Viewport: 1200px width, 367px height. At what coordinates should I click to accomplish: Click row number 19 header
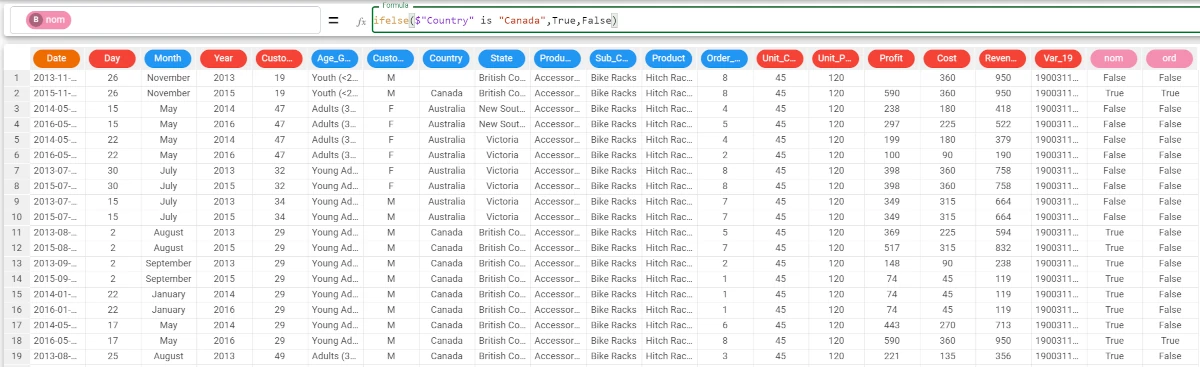(15, 356)
